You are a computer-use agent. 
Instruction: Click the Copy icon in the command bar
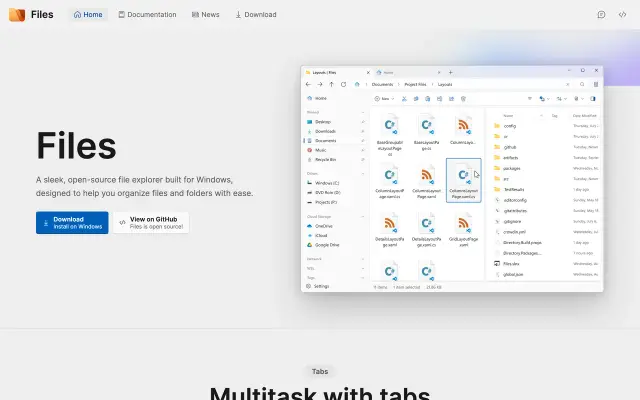[416, 99]
